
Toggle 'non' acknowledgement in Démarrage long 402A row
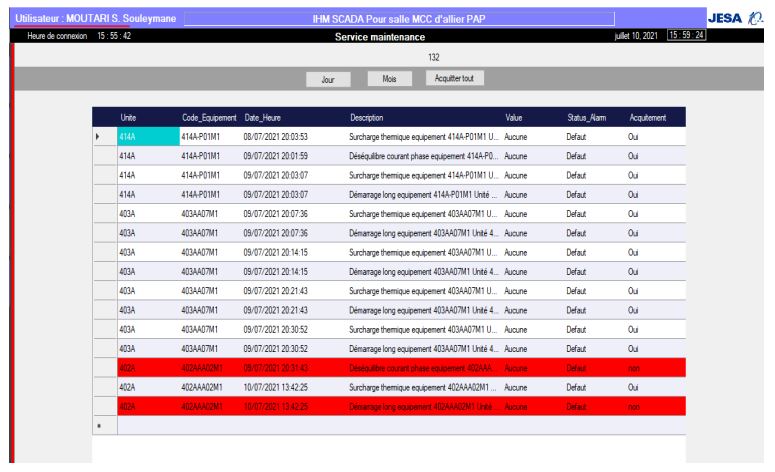[636, 407]
